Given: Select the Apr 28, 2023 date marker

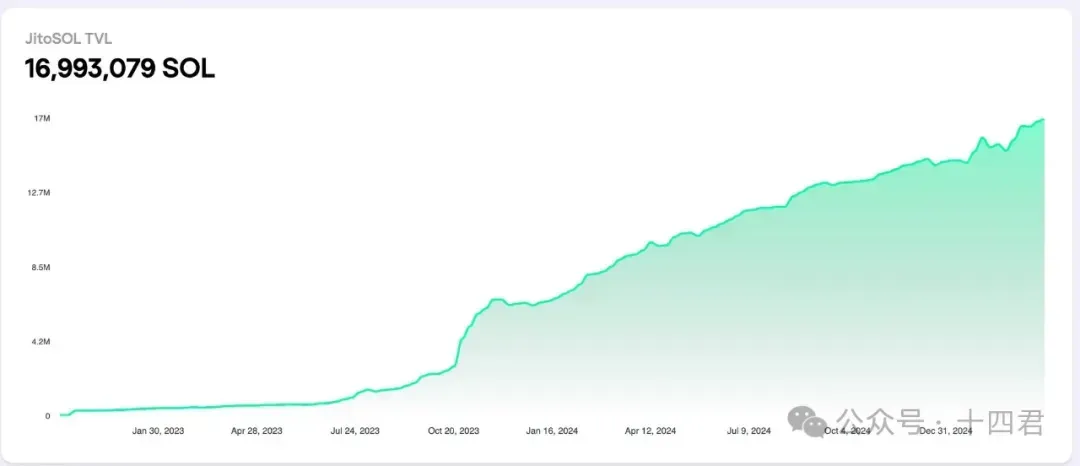Looking at the screenshot, I should (x=257, y=432).
